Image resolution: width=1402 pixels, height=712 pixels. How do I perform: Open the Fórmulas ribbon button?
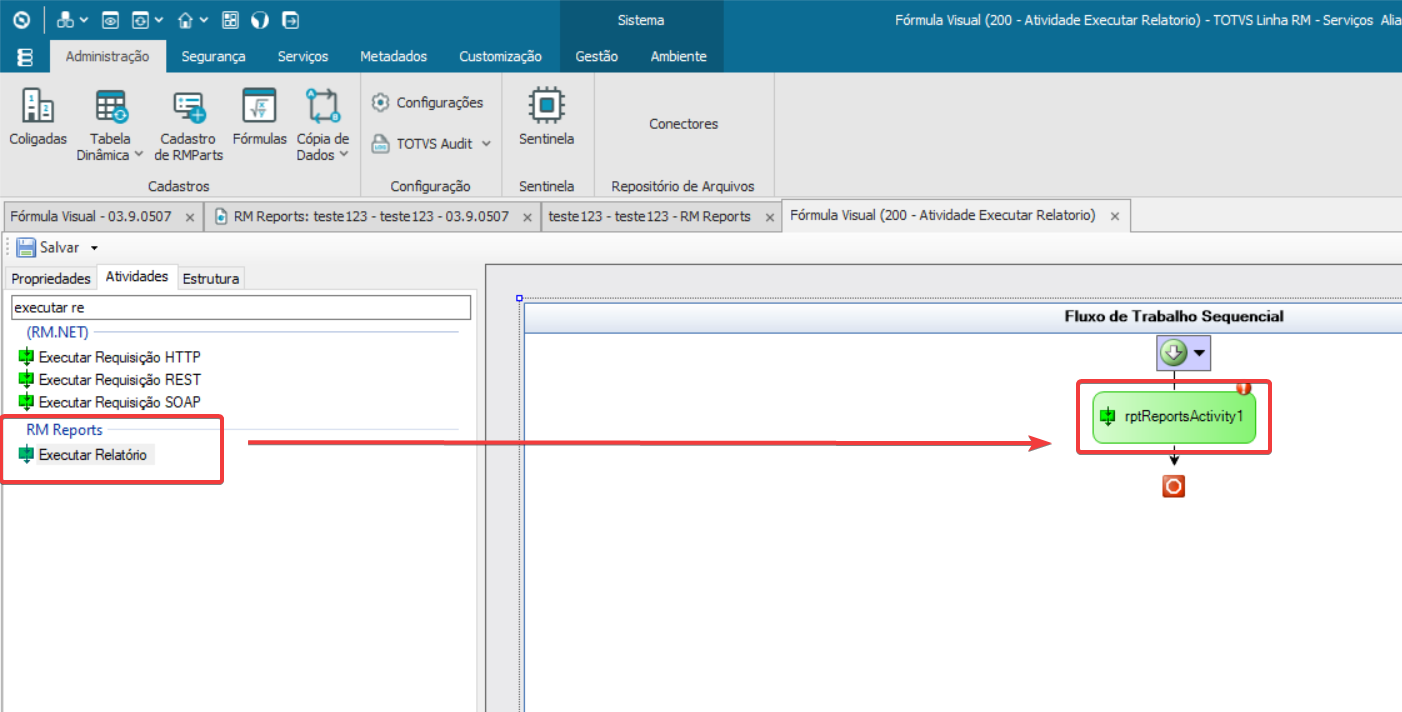tap(260, 118)
